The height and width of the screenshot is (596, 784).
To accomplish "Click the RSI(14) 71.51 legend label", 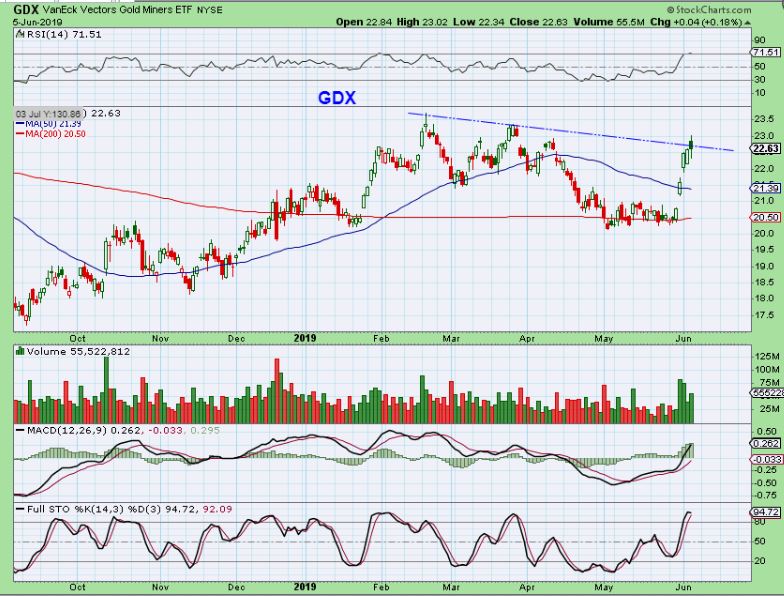I will point(64,34).
